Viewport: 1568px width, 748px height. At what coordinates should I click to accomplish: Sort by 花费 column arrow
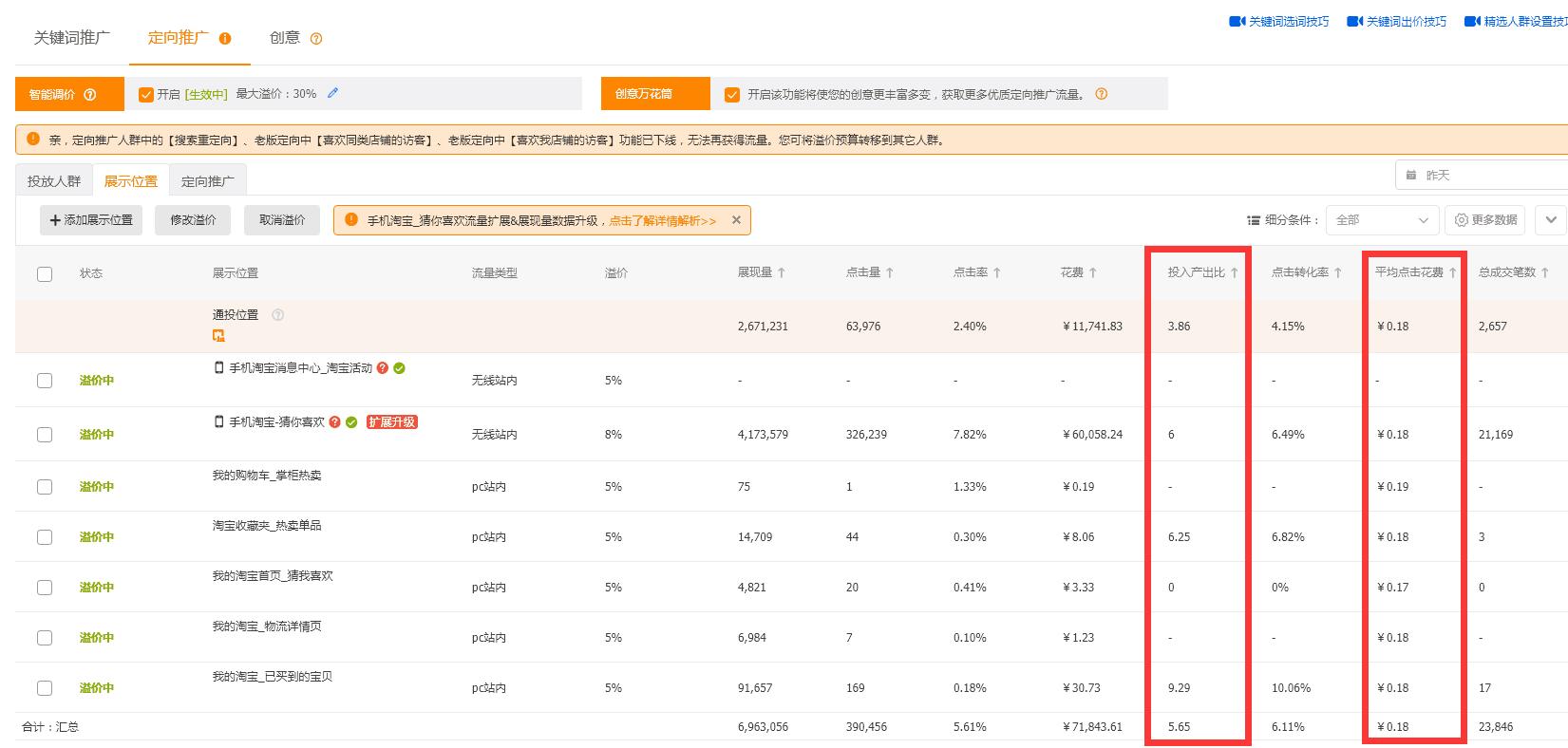coord(1093,272)
